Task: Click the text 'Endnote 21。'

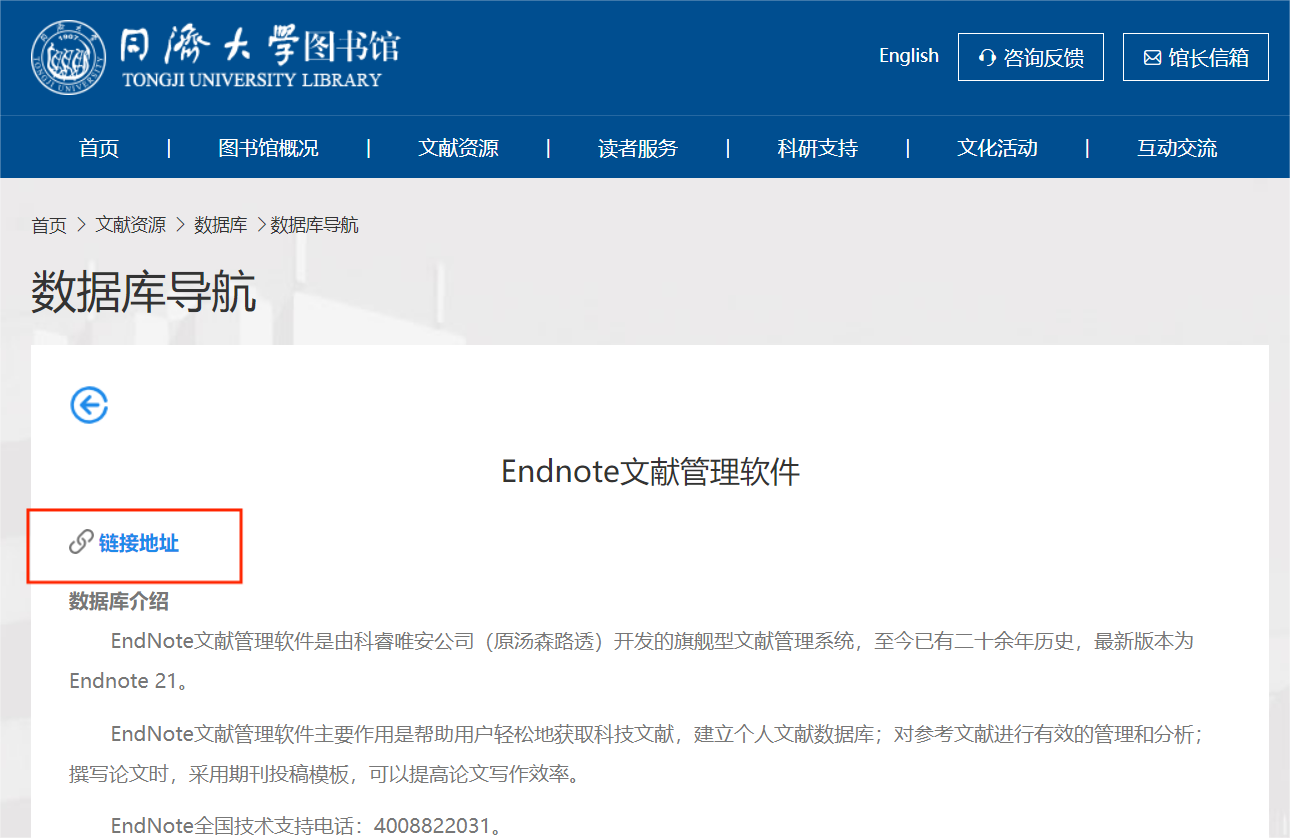Action: click(x=129, y=681)
